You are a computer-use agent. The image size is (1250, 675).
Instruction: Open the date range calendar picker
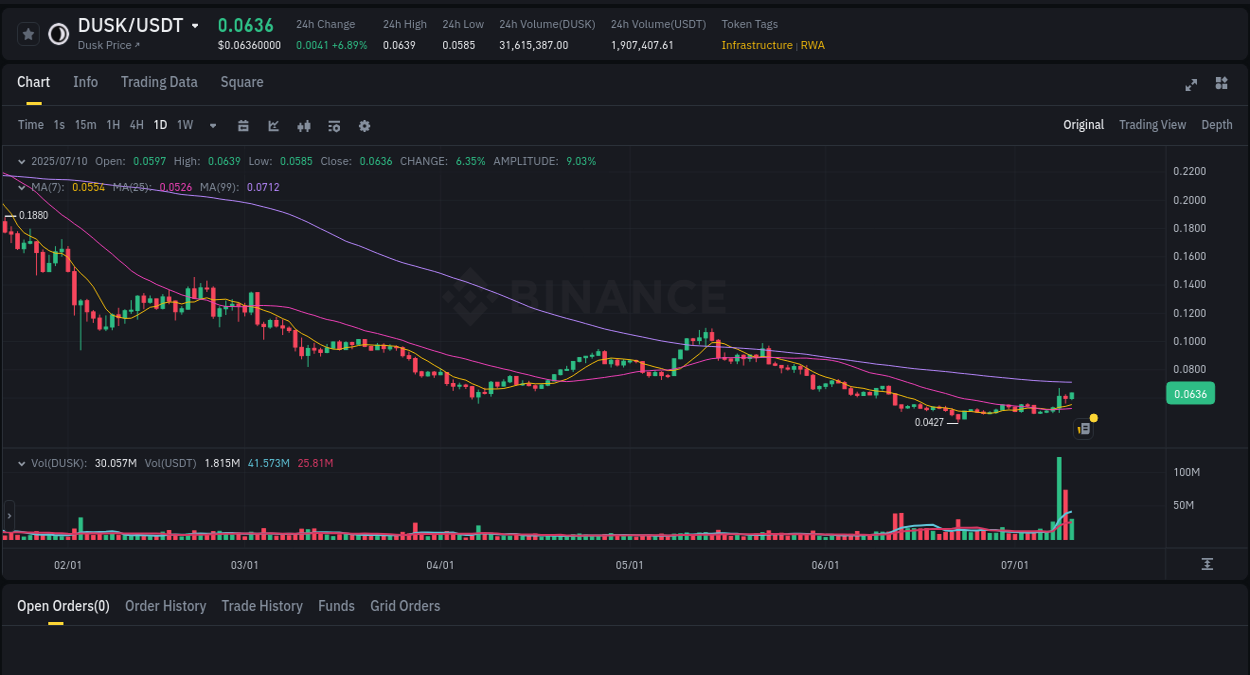point(243,125)
